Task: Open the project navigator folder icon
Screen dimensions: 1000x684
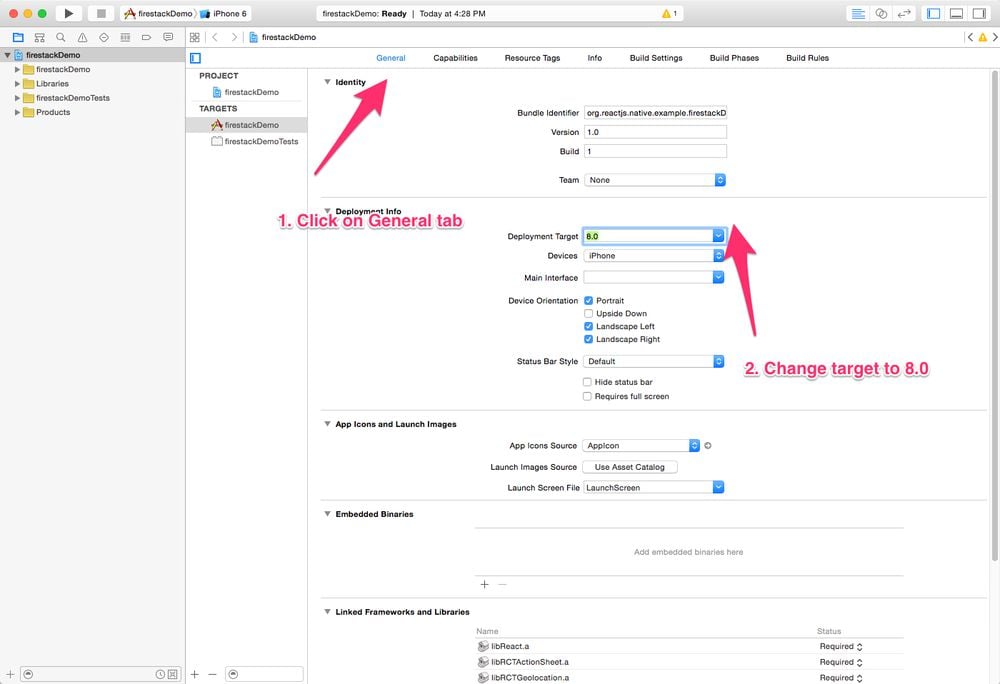Action: coord(18,38)
